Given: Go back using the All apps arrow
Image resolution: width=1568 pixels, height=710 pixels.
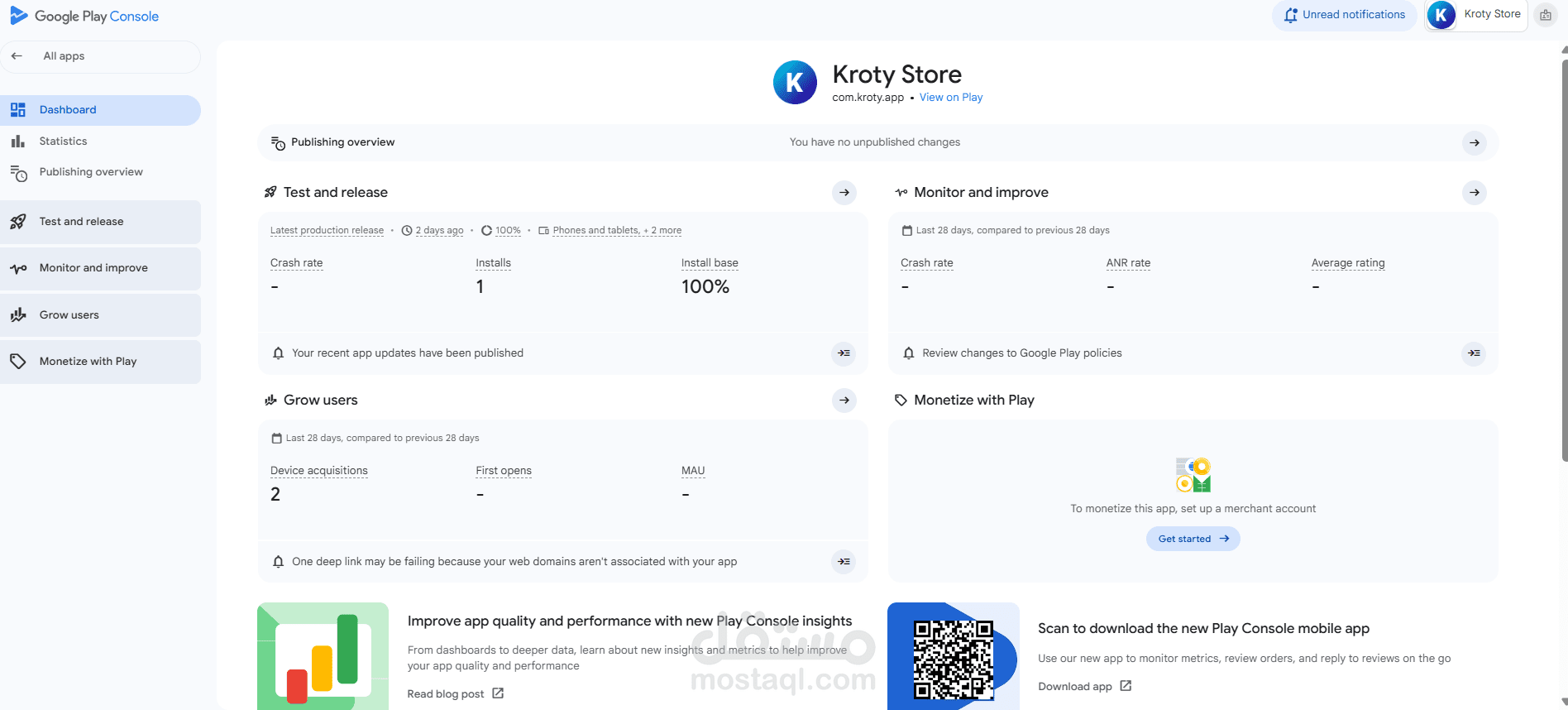Looking at the screenshot, I should (x=17, y=56).
